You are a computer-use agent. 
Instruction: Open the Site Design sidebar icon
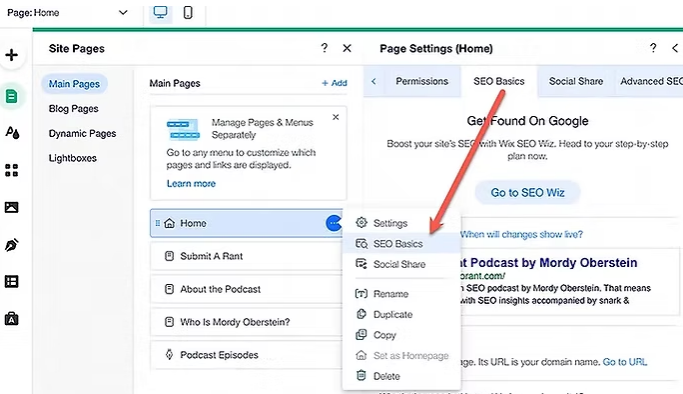pos(12,132)
